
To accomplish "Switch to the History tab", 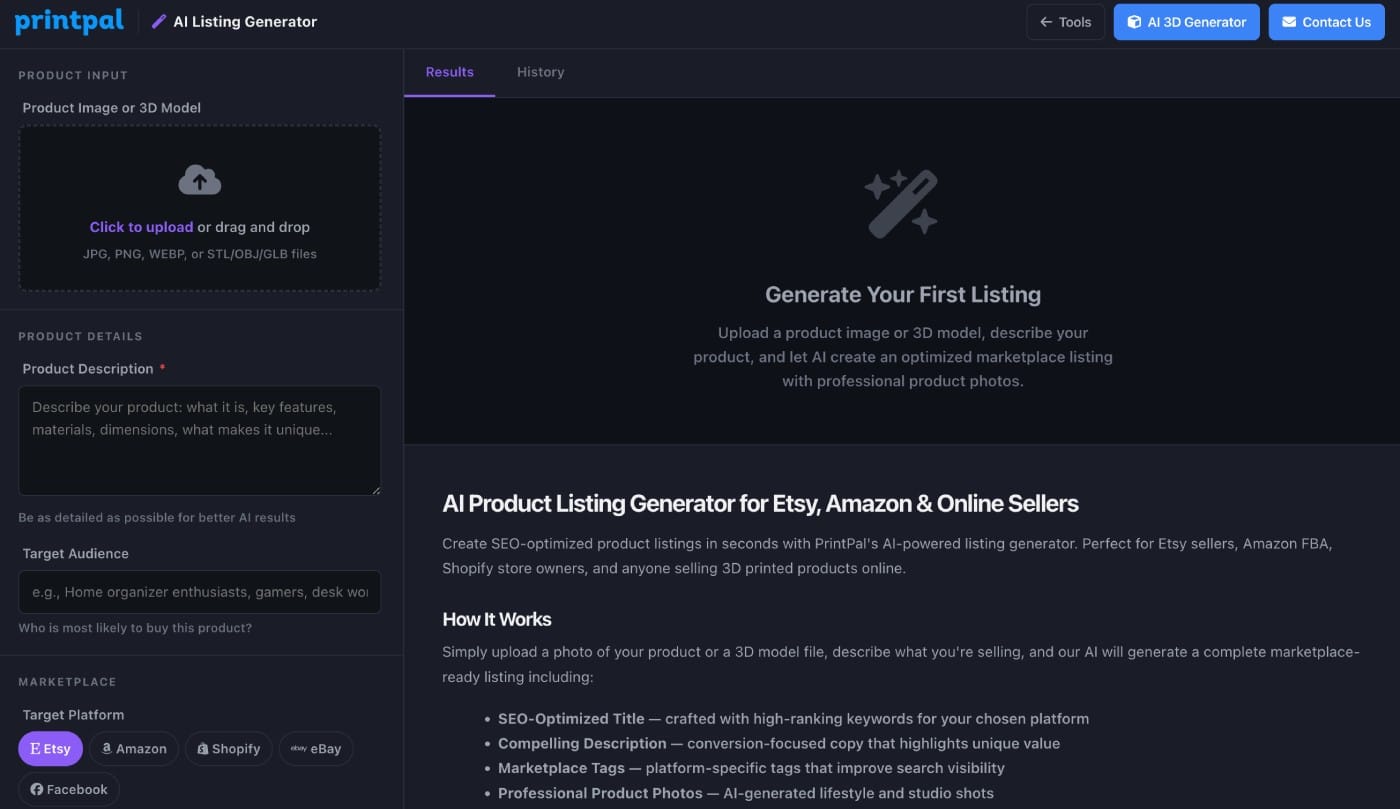I will point(540,72).
